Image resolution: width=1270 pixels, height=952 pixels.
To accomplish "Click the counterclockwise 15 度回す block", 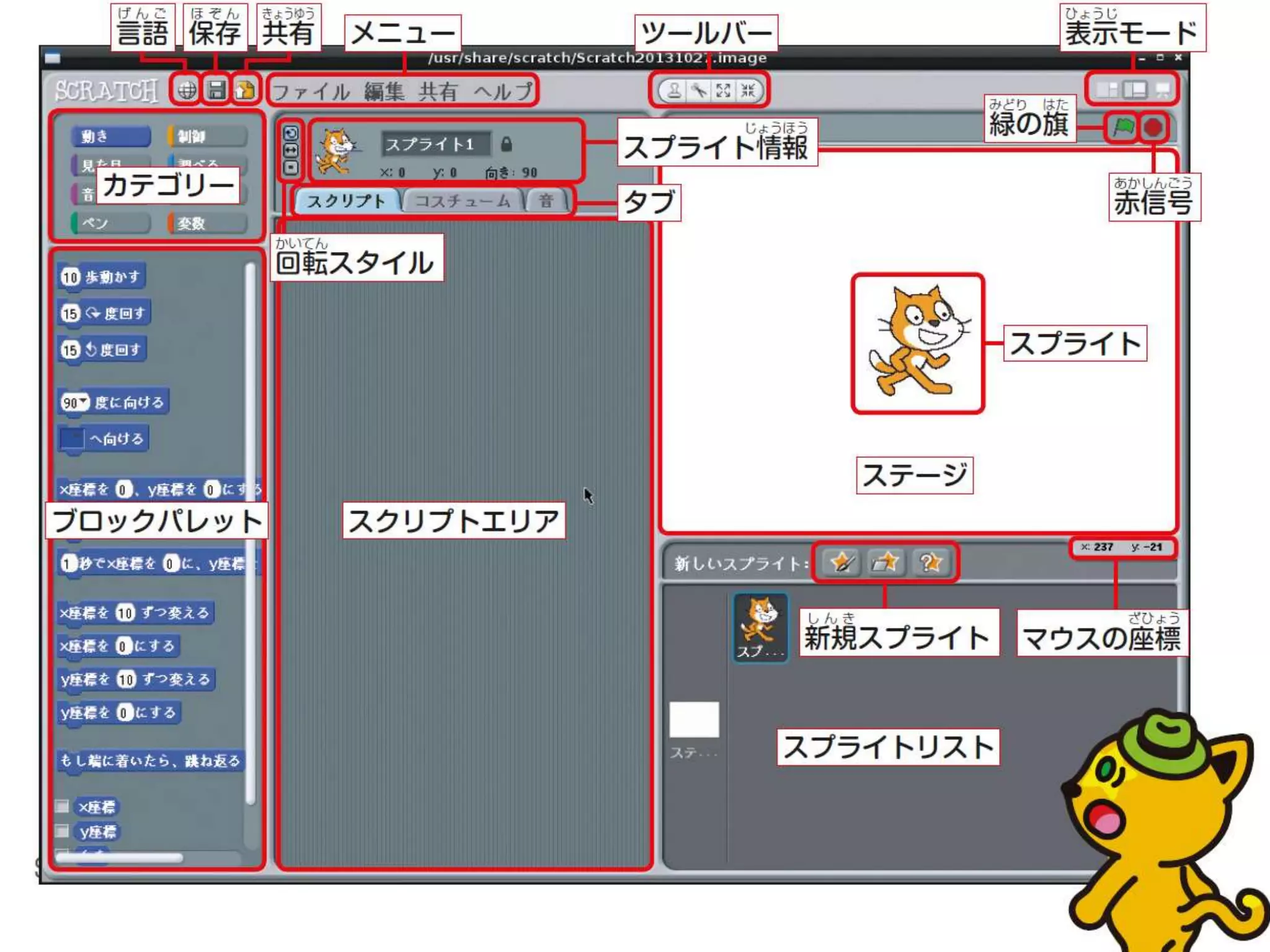I will 102,350.
